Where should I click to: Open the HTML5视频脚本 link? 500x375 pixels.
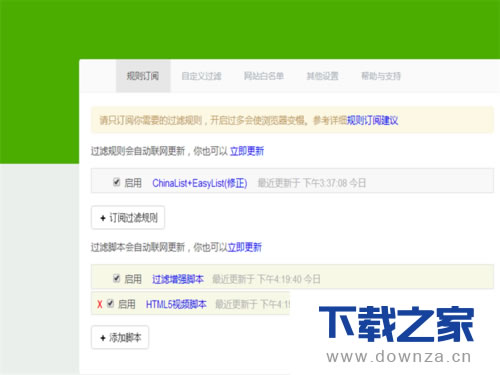point(176,304)
